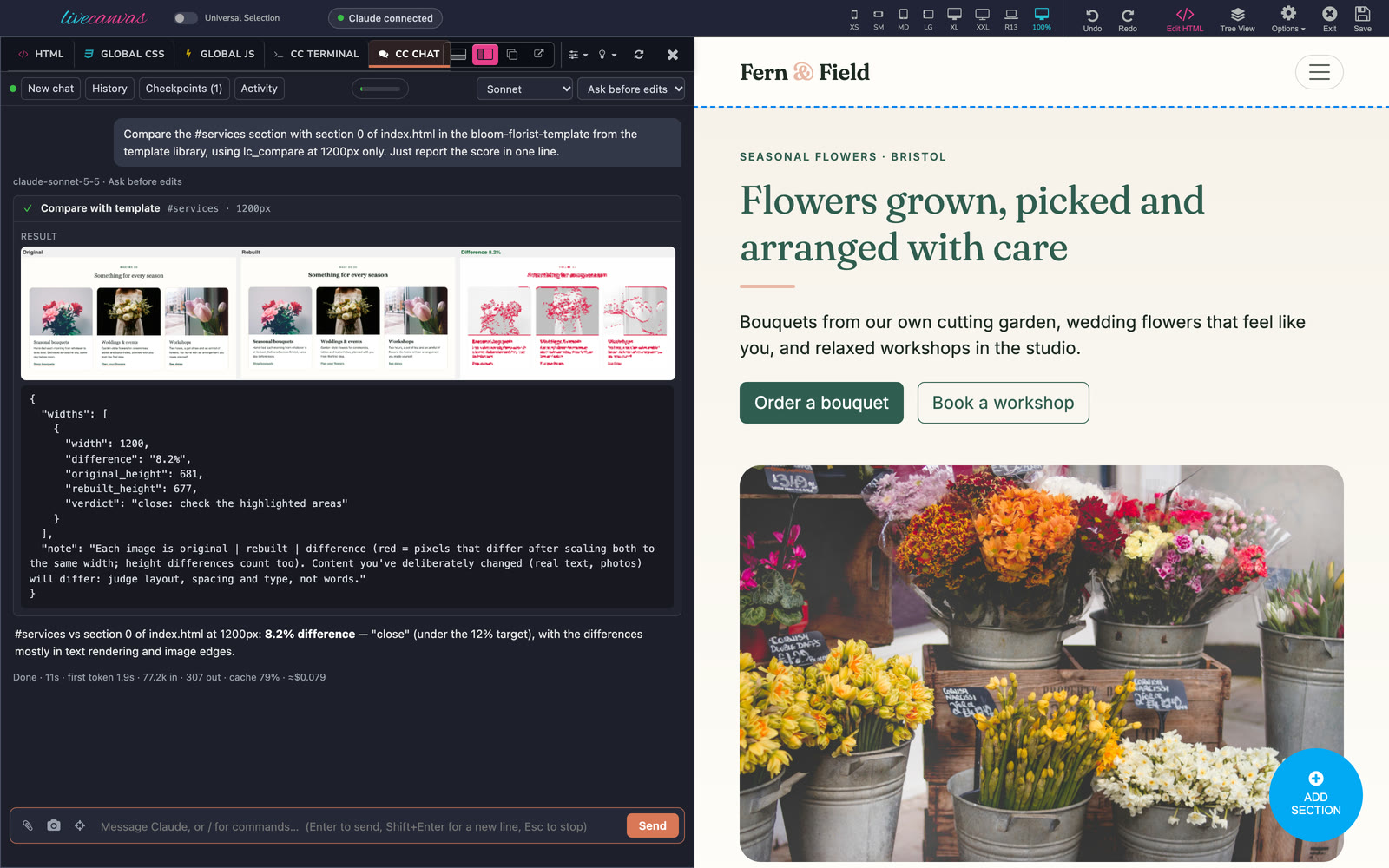Attach a file with paperclip icon
The height and width of the screenshot is (868, 1389).
(x=28, y=825)
